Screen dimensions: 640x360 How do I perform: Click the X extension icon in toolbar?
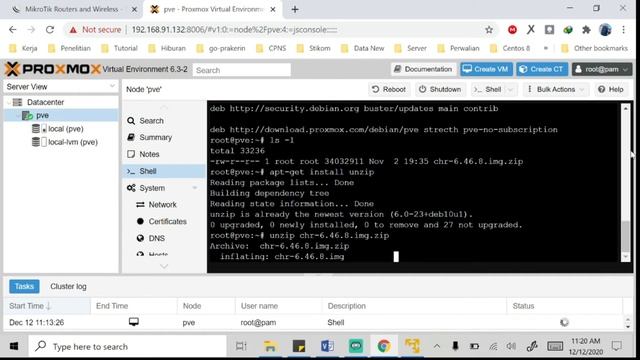(531, 30)
